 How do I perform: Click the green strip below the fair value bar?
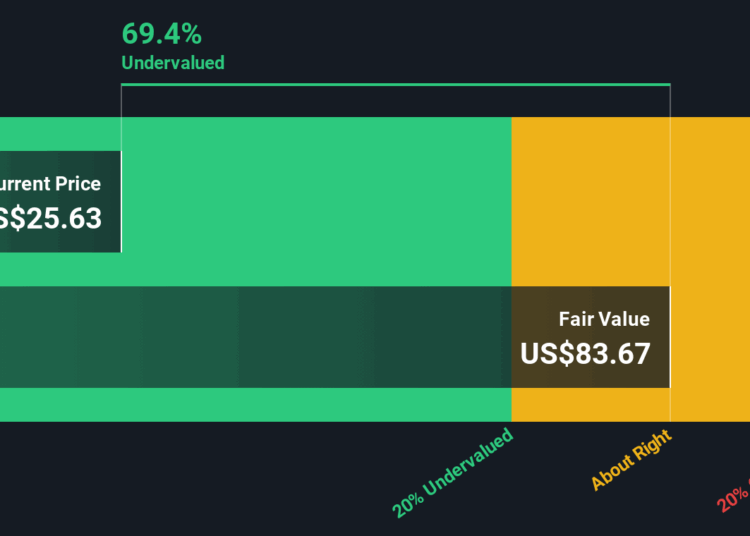(x=255, y=405)
